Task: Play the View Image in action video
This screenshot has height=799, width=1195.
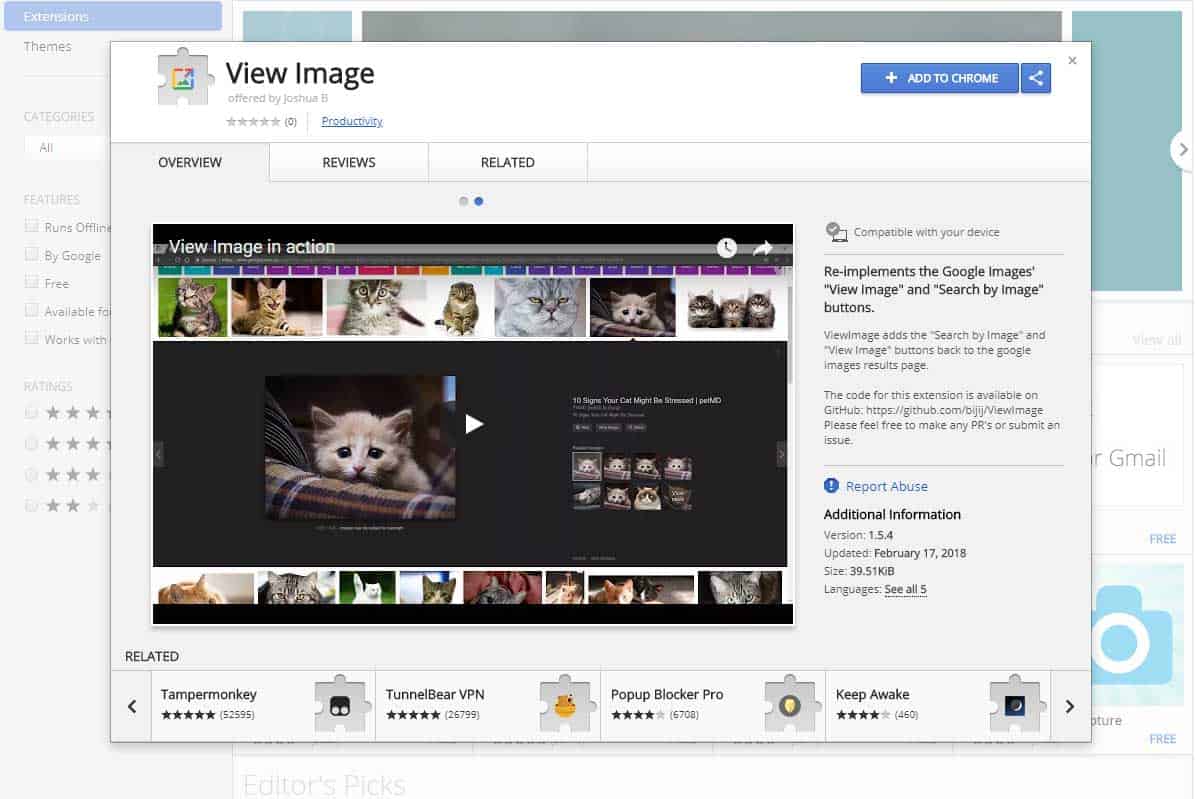Action: (x=473, y=424)
